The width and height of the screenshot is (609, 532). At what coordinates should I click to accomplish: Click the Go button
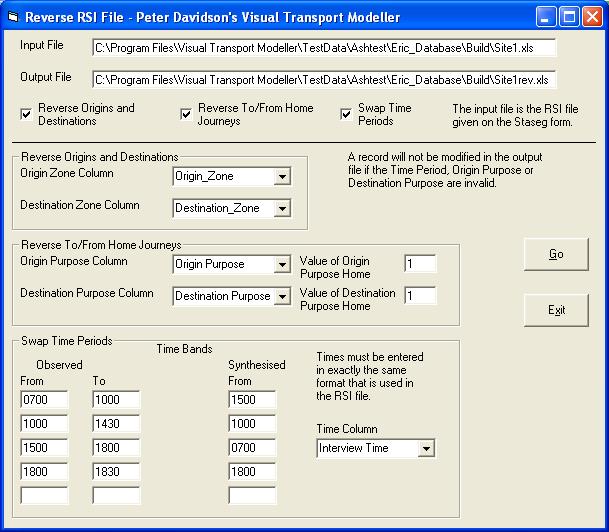556,254
